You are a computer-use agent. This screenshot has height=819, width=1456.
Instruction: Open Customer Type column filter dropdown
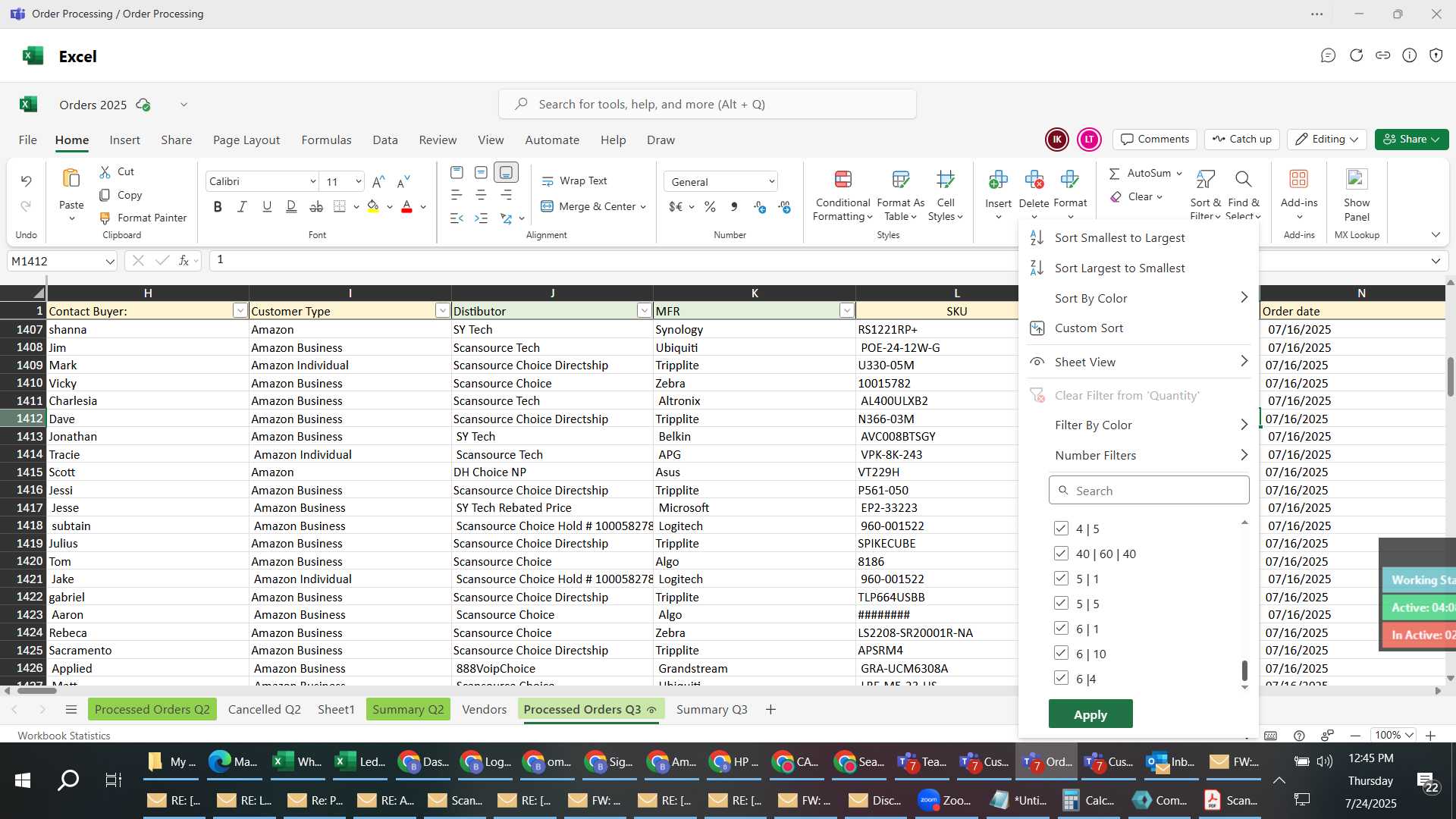[442, 311]
